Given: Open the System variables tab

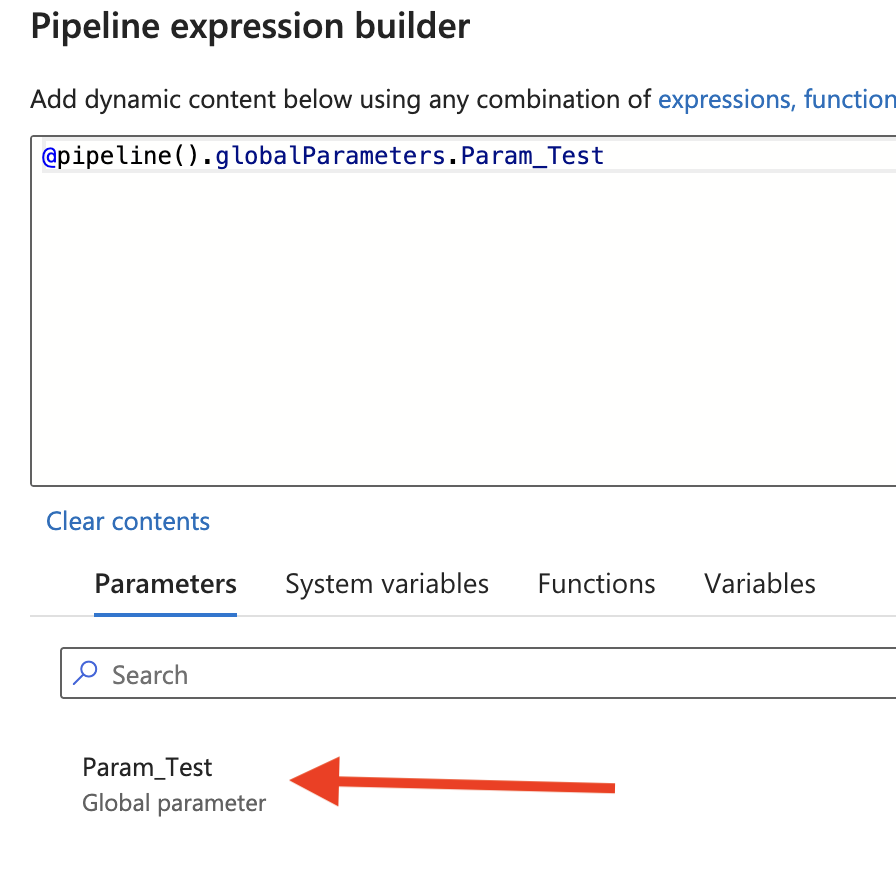Looking at the screenshot, I should coord(387,584).
